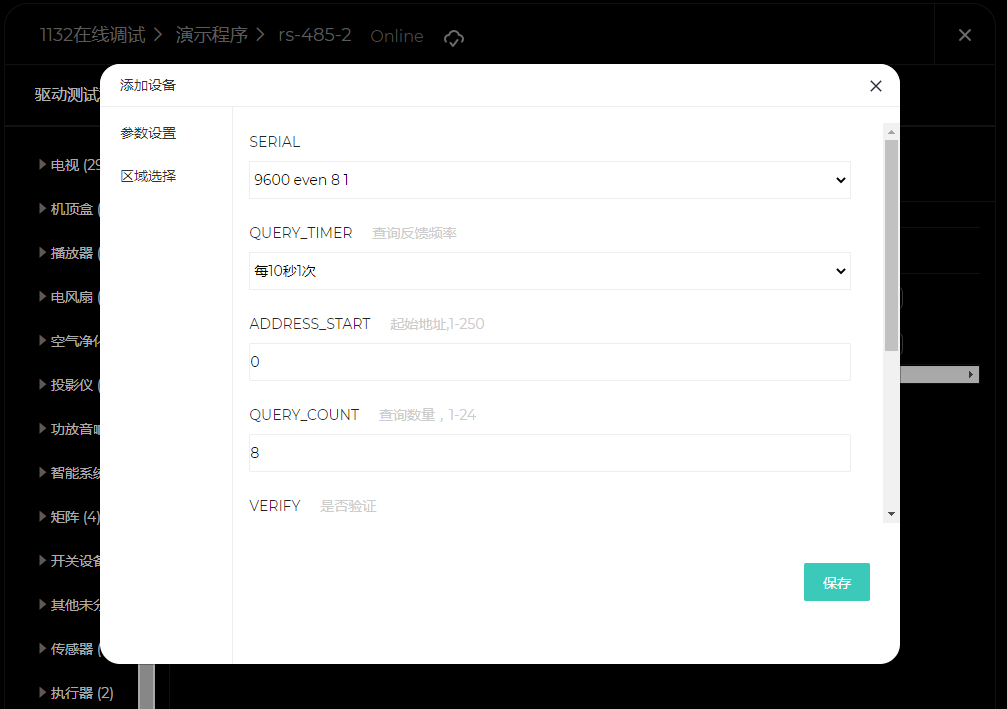Click the dialog vertical scrollbar thumb
The height and width of the screenshot is (709, 1007).
(891, 245)
